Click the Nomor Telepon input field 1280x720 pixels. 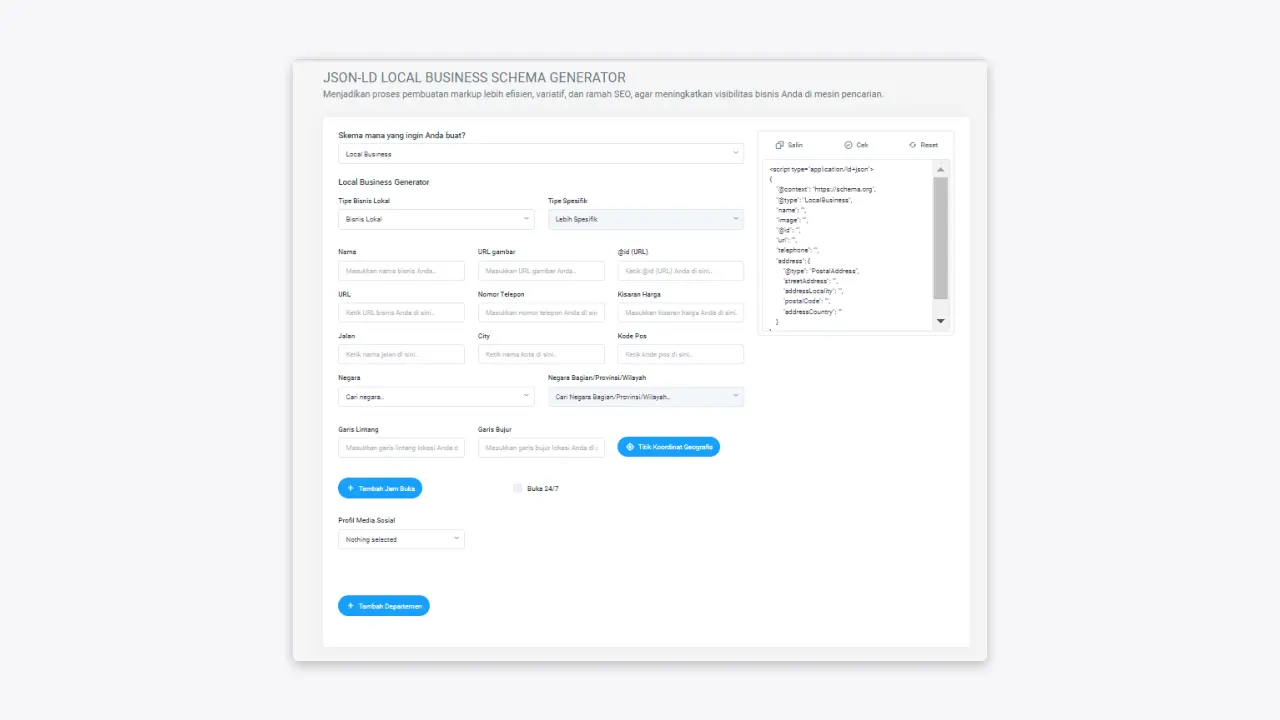point(541,312)
